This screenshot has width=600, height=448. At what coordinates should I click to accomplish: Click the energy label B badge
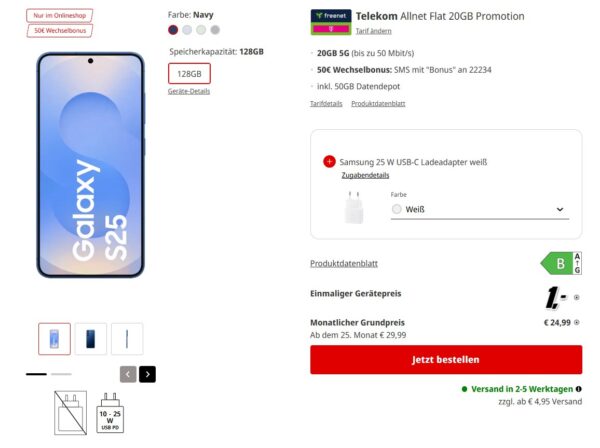point(561,263)
